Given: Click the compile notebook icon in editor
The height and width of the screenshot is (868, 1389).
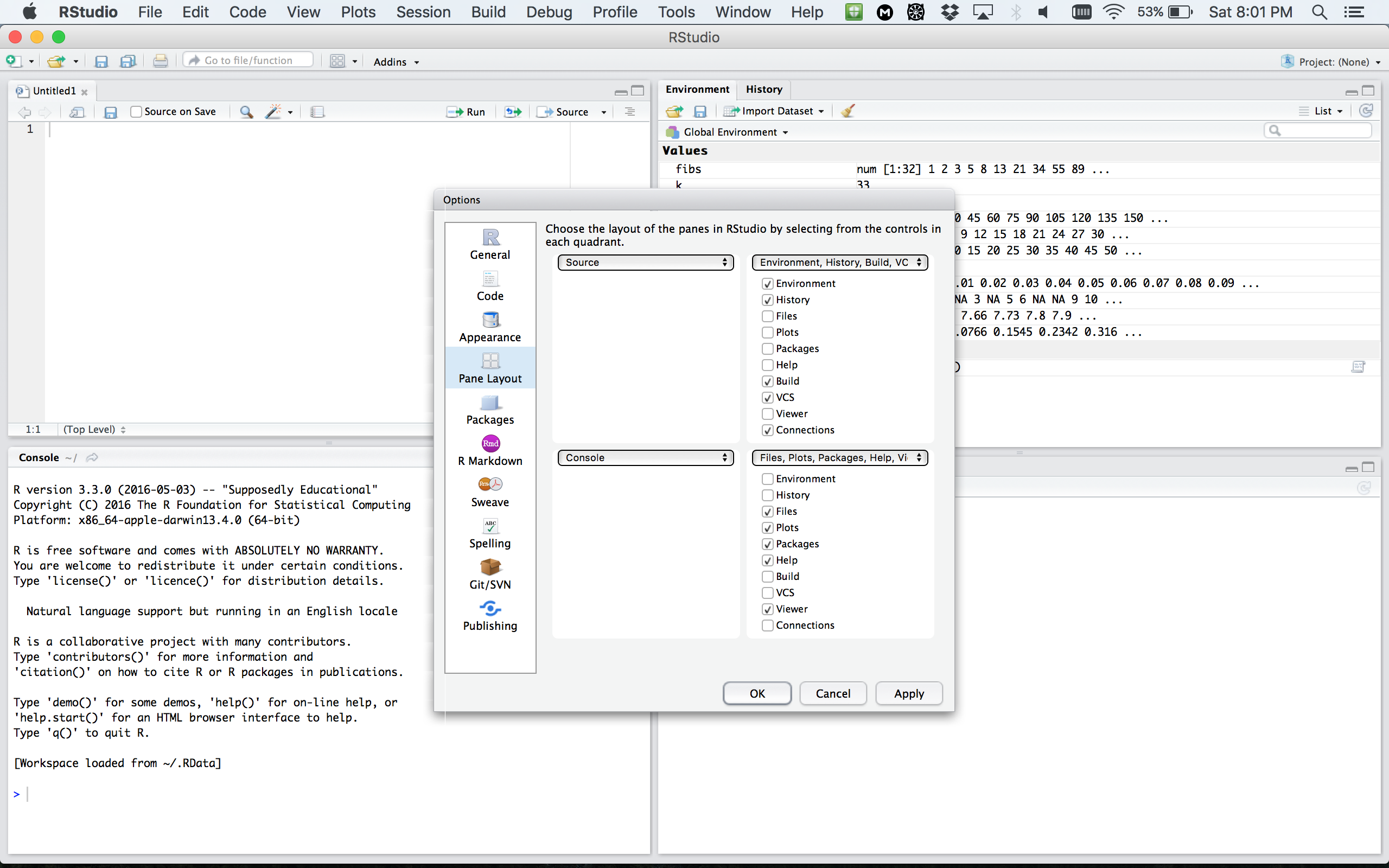Looking at the screenshot, I should [317, 112].
